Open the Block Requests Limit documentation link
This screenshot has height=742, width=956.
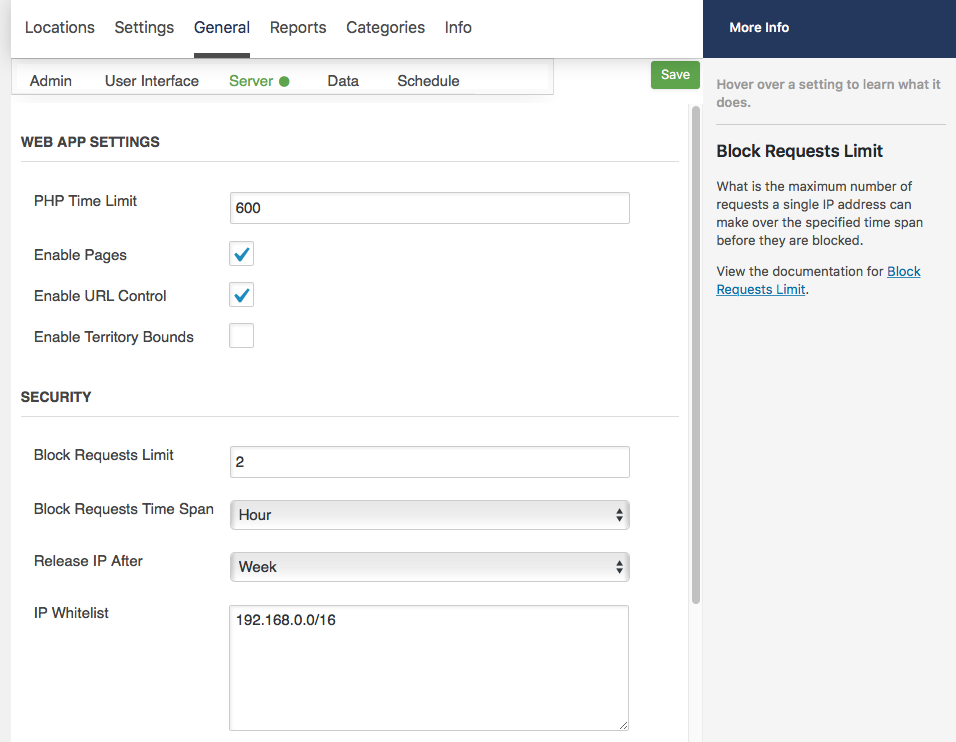[x=818, y=280]
